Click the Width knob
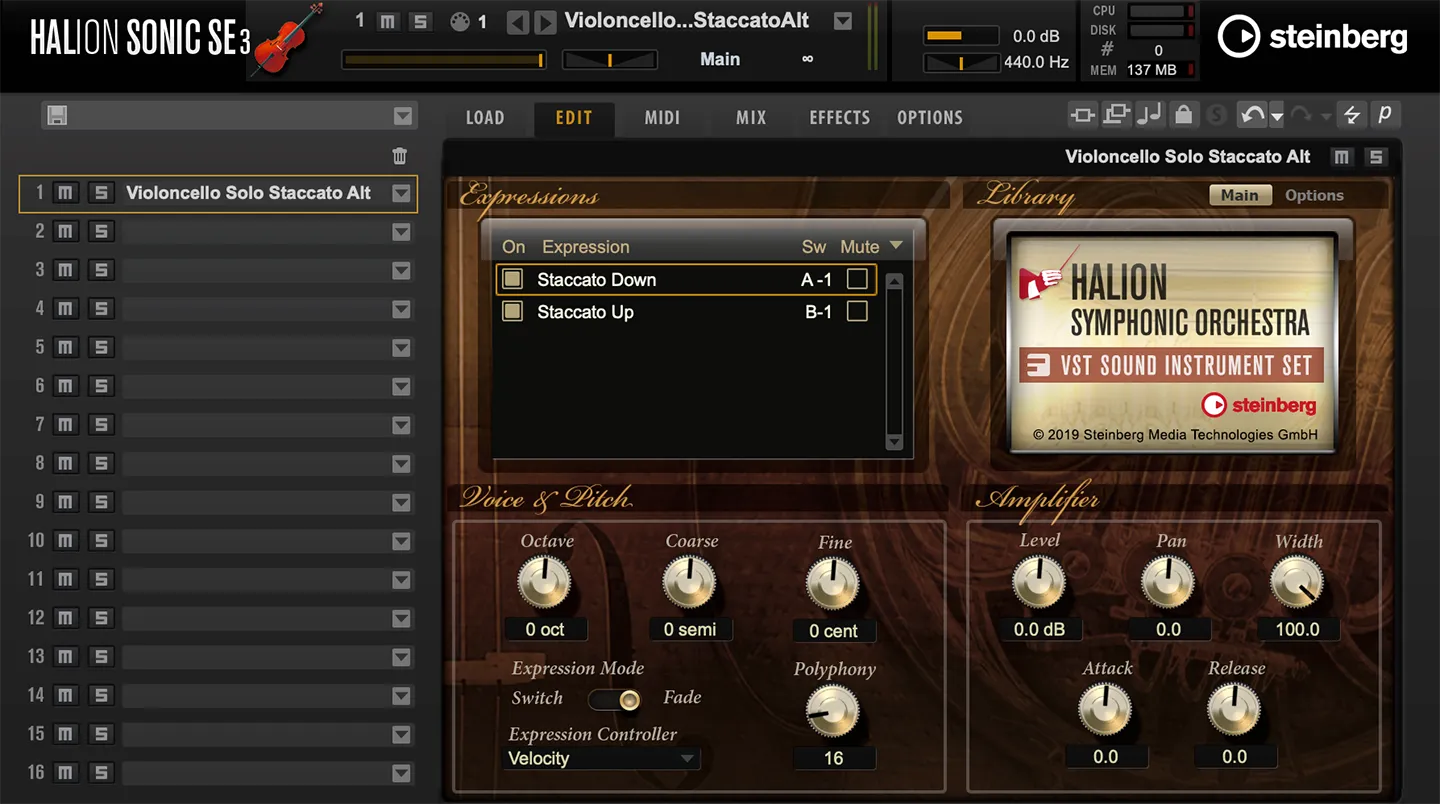This screenshot has width=1440, height=804. click(x=1297, y=583)
